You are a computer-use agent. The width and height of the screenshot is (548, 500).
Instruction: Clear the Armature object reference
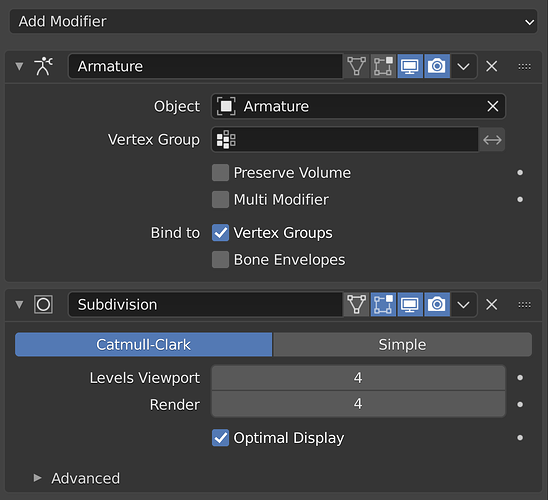493,106
